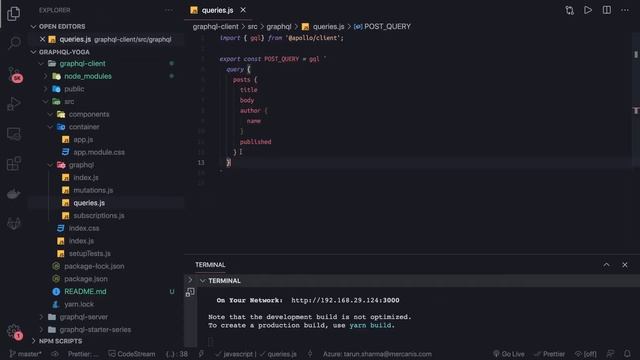Open index.css file

84,228
